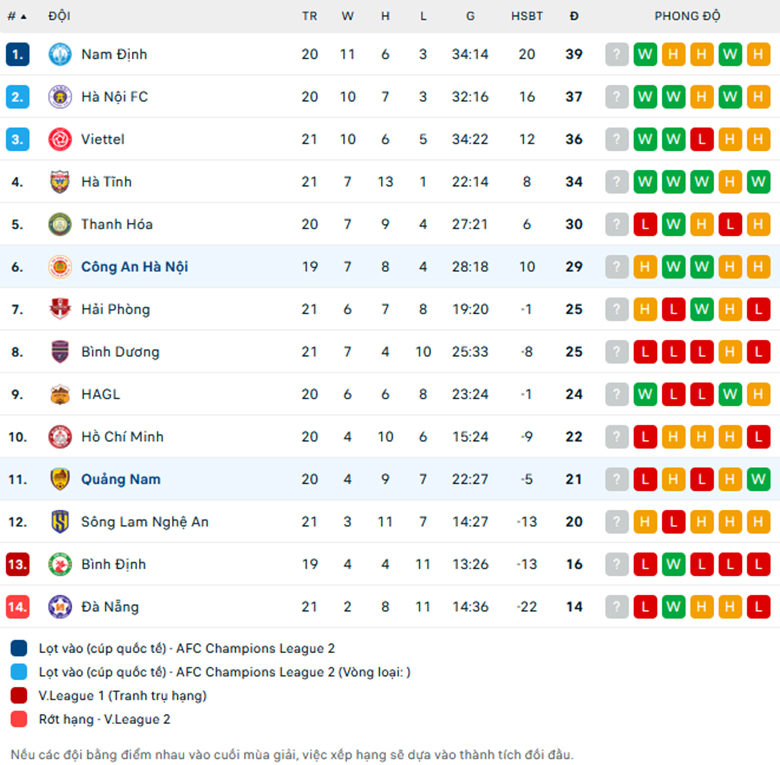Click the PHONG ĐỘ form column header
Viewport: 780px width, 765px height.
pyautogui.click(x=687, y=16)
